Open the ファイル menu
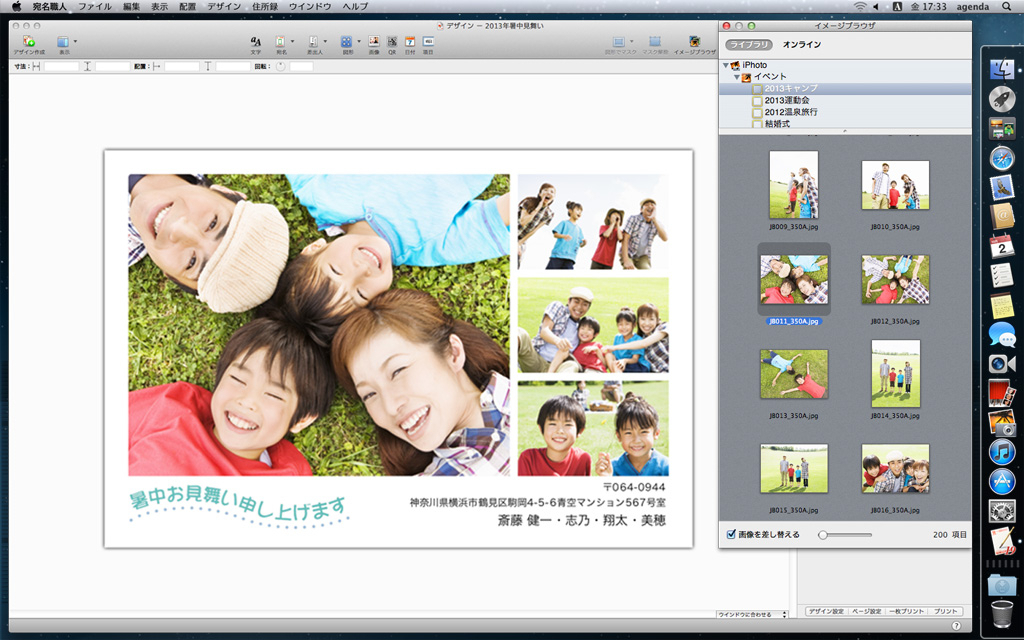Viewport: 1024px width, 640px height. (x=95, y=7)
